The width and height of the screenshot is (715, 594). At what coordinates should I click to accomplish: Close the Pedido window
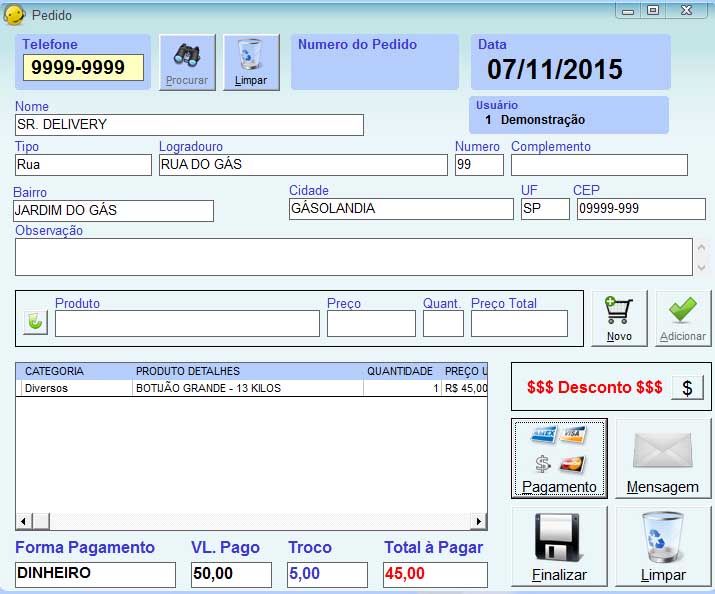pos(686,11)
